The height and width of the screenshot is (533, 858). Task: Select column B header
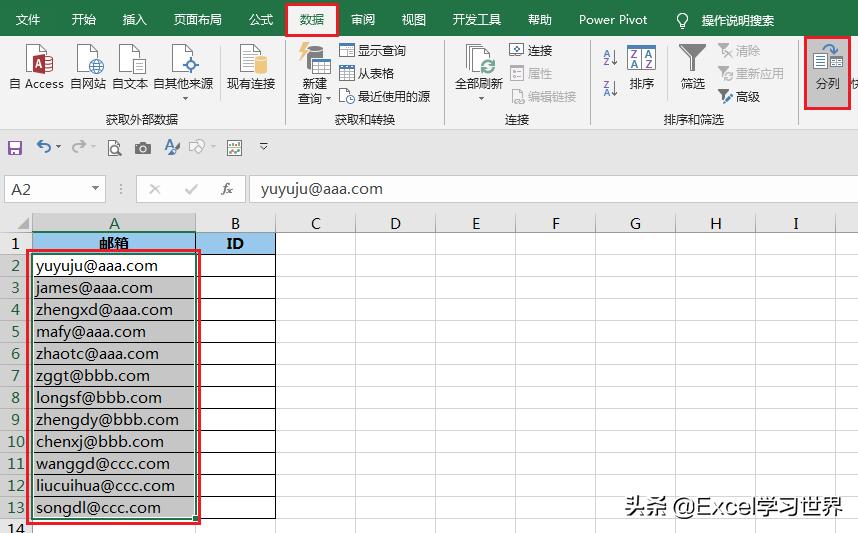(235, 223)
